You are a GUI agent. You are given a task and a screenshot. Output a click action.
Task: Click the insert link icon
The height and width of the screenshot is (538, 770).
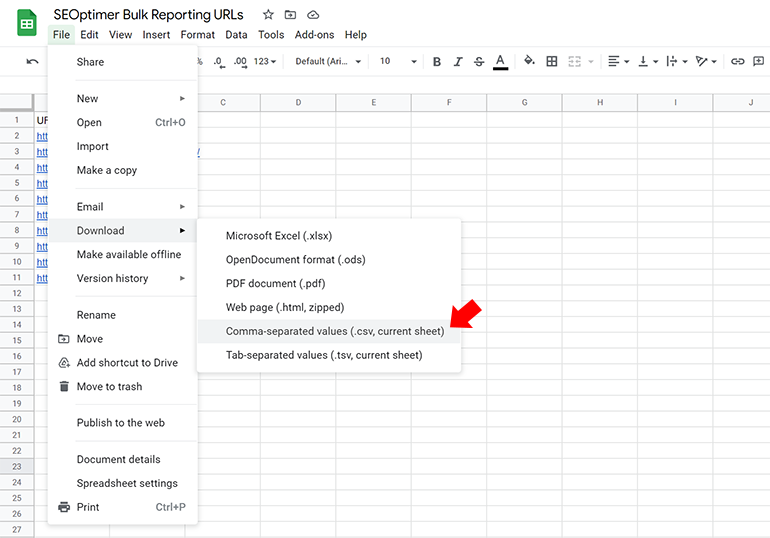pyautogui.click(x=737, y=62)
